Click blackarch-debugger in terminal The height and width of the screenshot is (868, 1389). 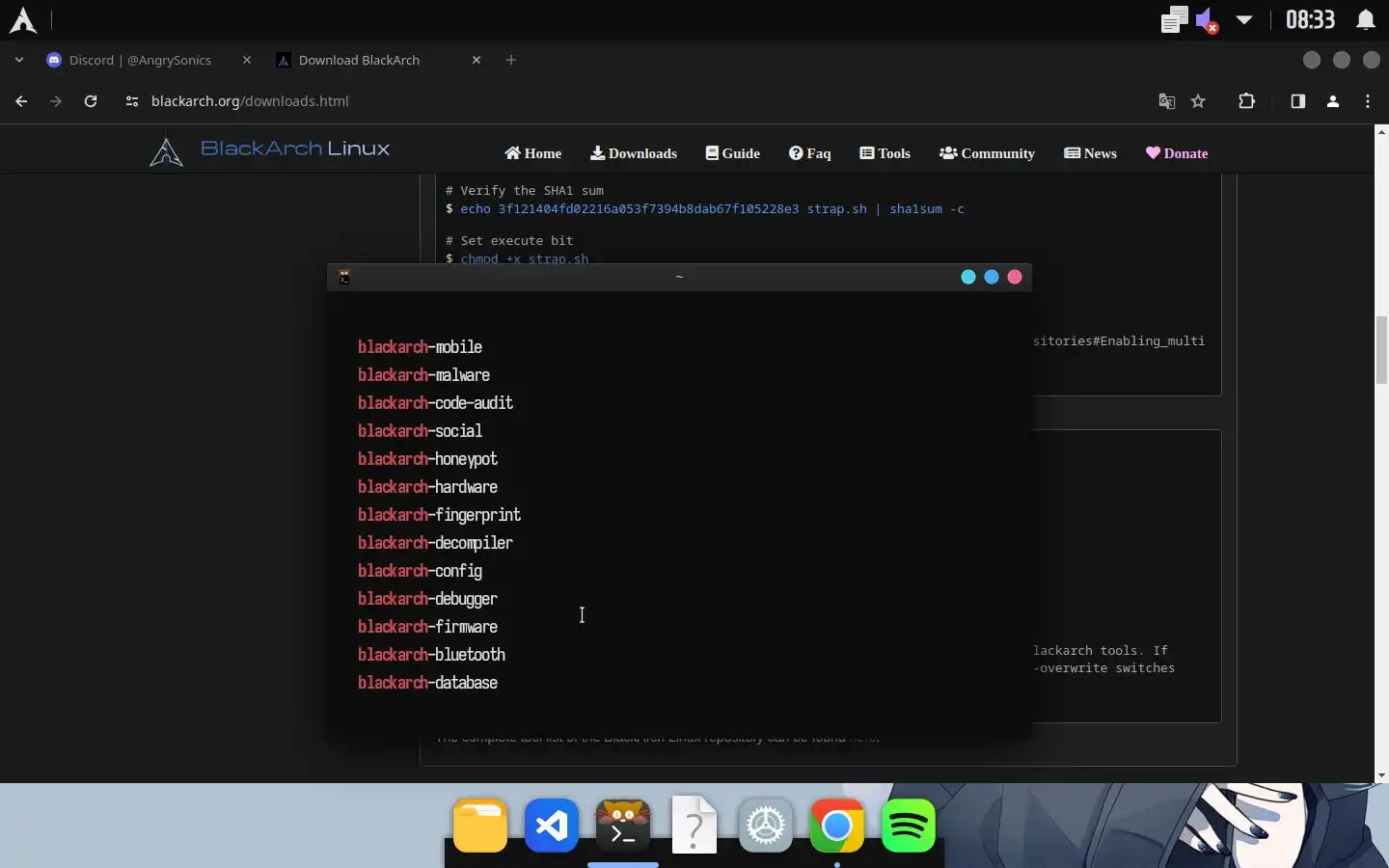(427, 599)
